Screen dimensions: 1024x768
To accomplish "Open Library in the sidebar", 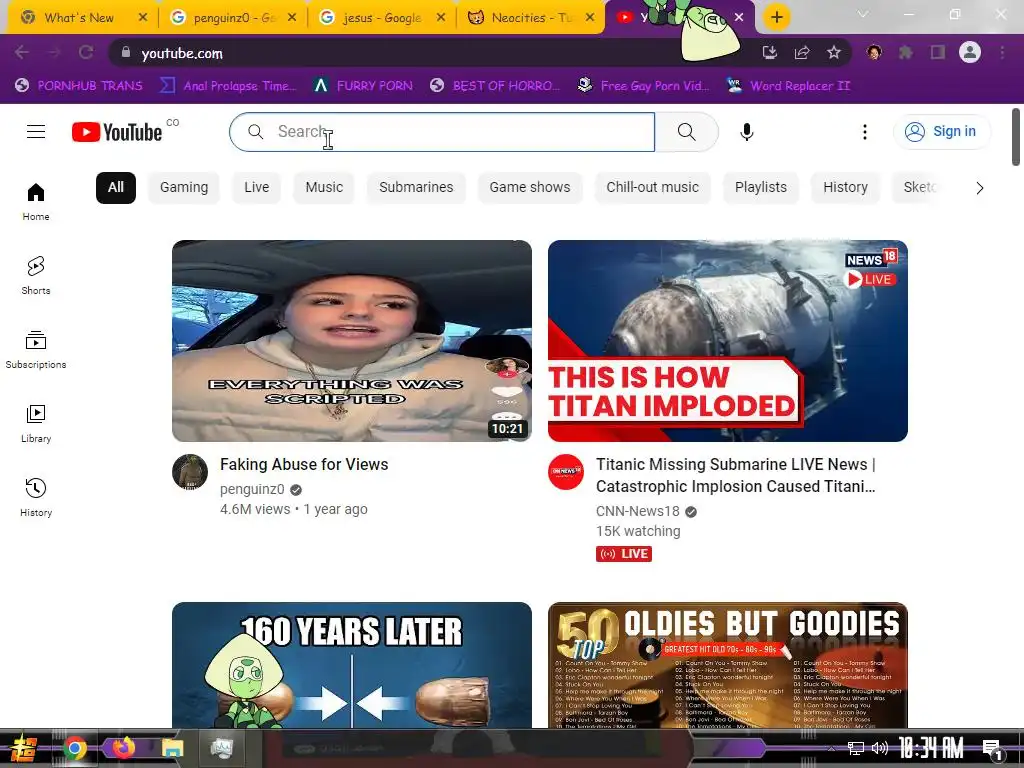I will click(x=36, y=424).
